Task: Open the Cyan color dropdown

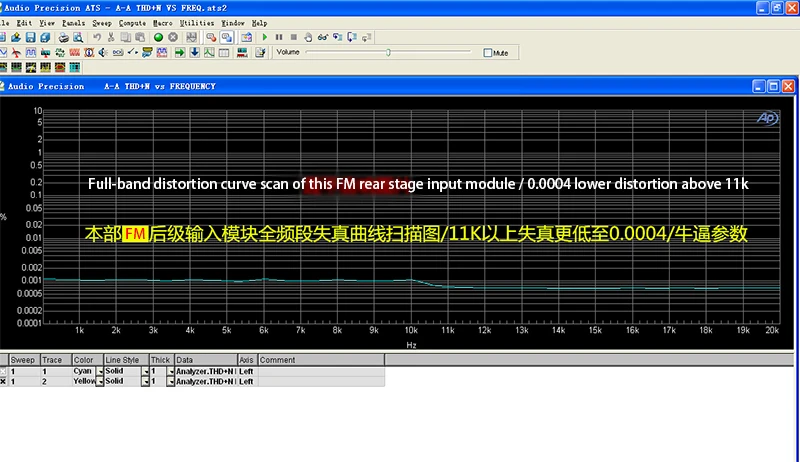Action: click(100, 372)
